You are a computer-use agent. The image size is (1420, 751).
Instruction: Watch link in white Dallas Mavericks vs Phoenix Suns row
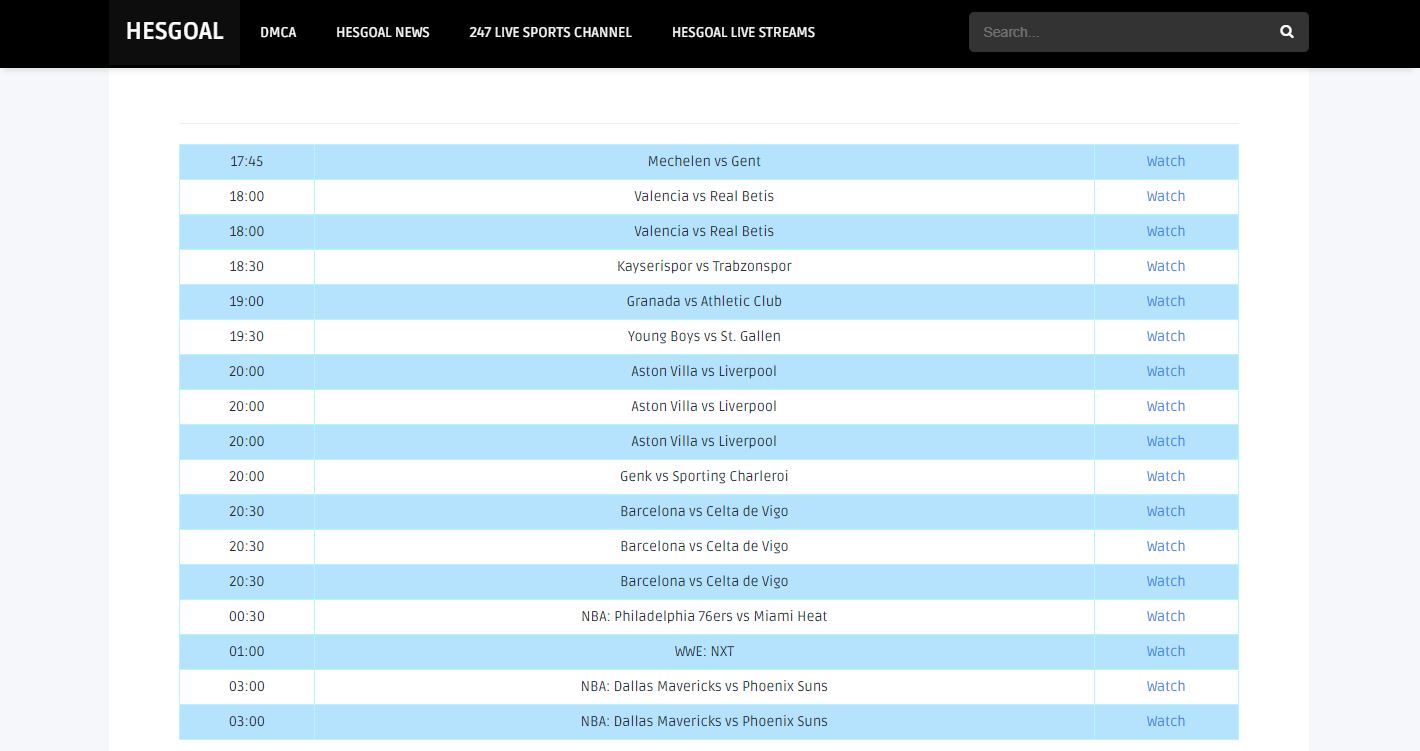tap(1166, 686)
